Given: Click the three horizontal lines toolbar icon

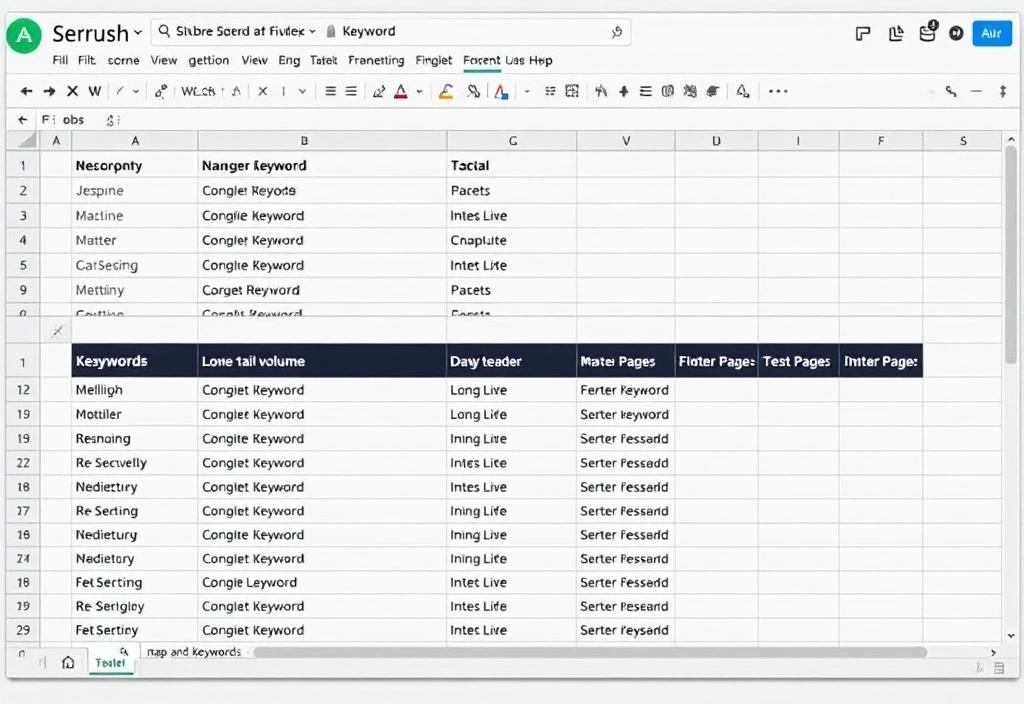Looking at the screenshot, I should point(646,91).
